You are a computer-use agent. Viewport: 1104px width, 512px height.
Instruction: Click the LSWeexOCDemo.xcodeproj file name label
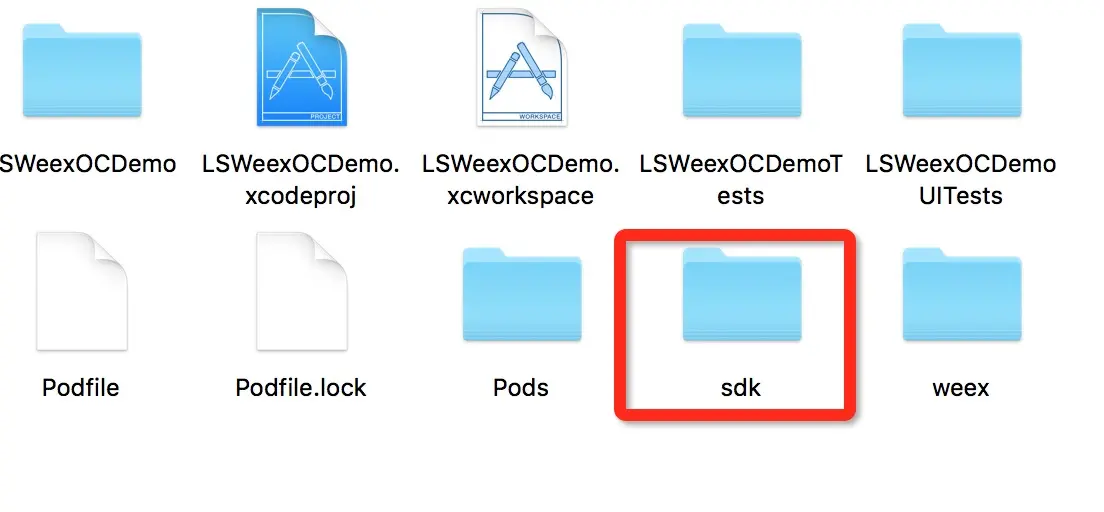[x=301, y=180]
